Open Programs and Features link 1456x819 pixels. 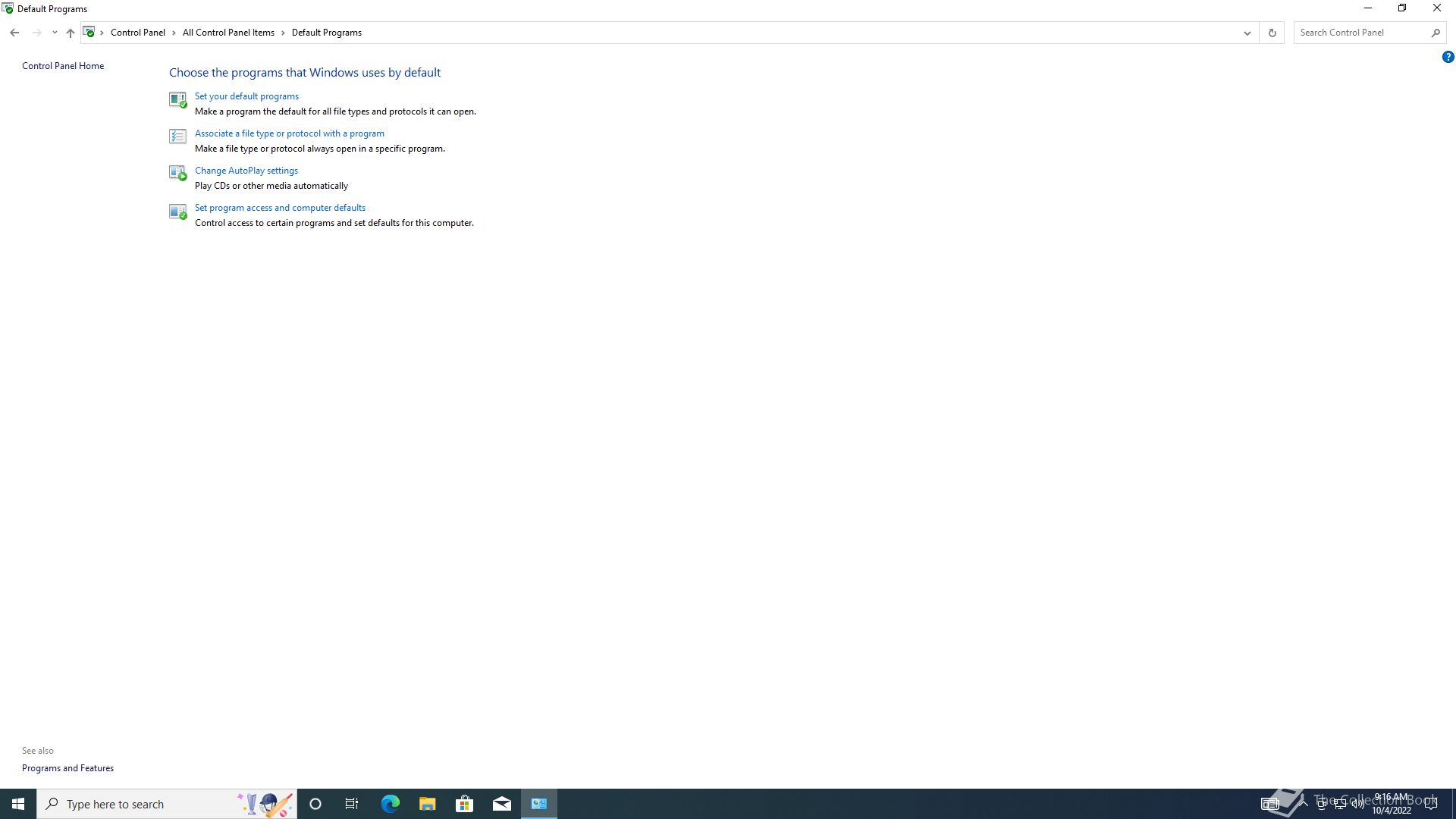coord(67,768)
